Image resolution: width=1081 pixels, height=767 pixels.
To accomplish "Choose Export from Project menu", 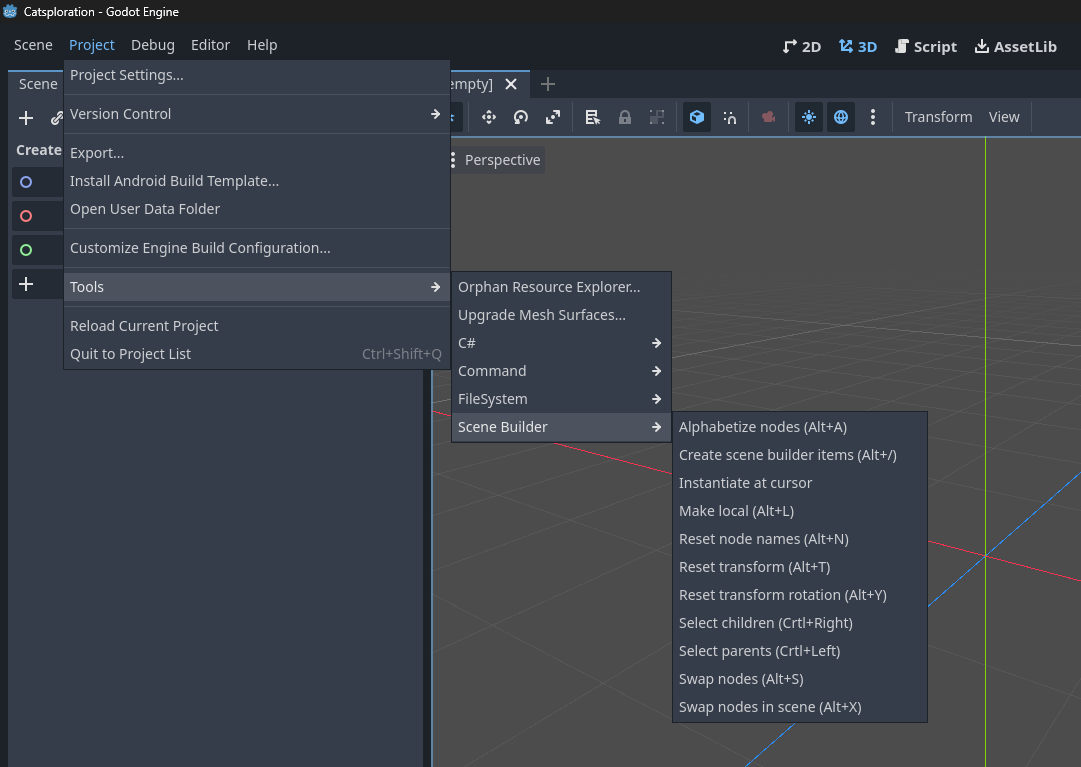I will point(256,153).
